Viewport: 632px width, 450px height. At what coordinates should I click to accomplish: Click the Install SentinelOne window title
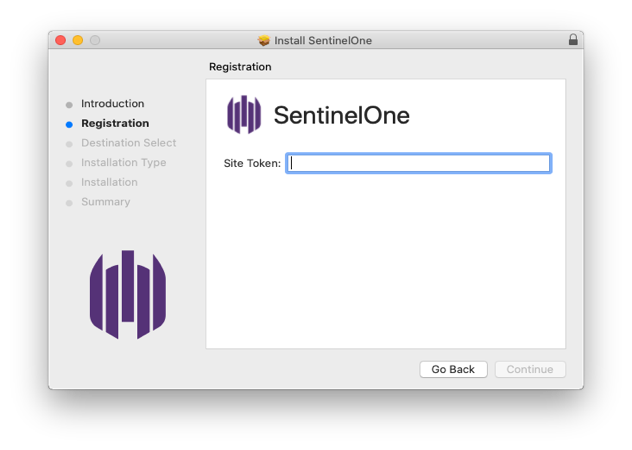(323, 40)
